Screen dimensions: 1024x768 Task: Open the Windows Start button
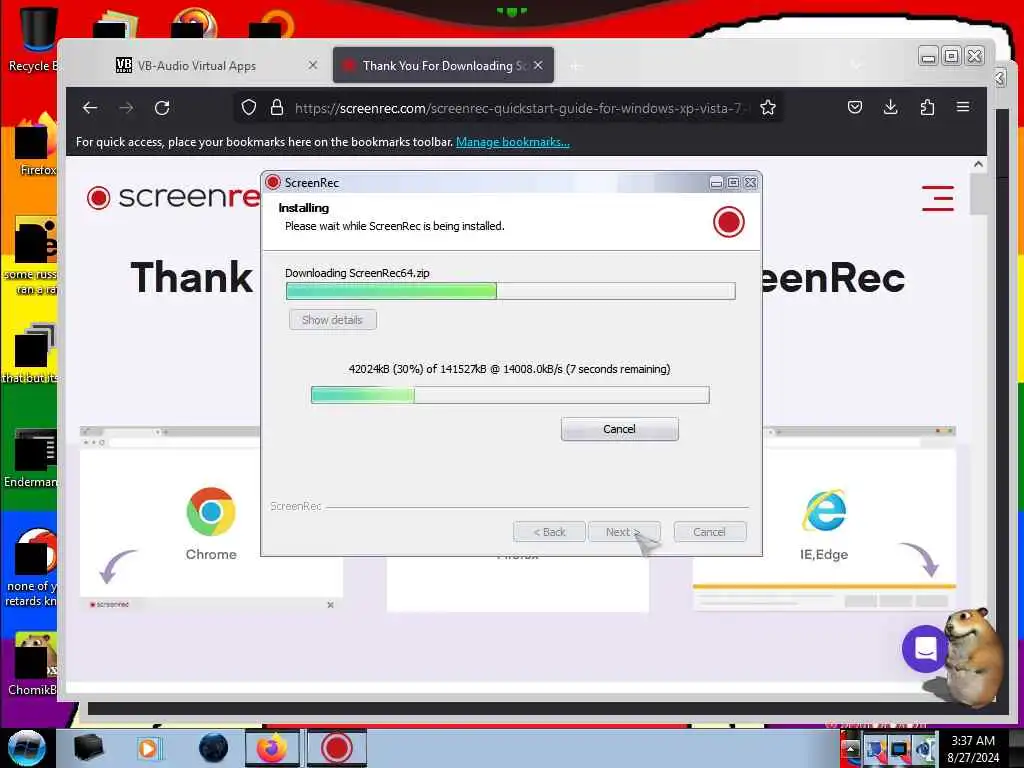pyautogui.click(x=27, y=748)
